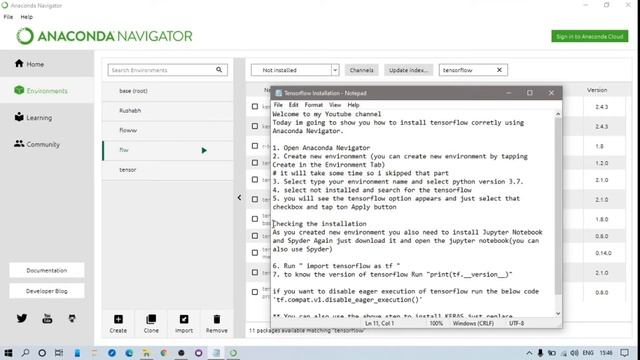This screenshot has width=640, height=360.
Task: Tick the checkbox for version 1.8 package
Action: [255, 146]
